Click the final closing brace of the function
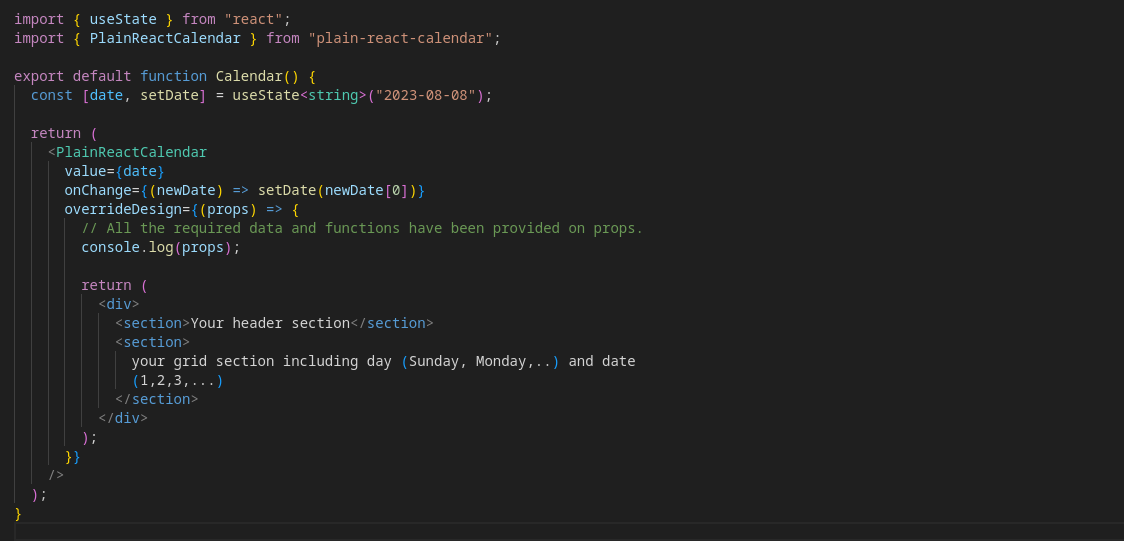 [18, 513]
